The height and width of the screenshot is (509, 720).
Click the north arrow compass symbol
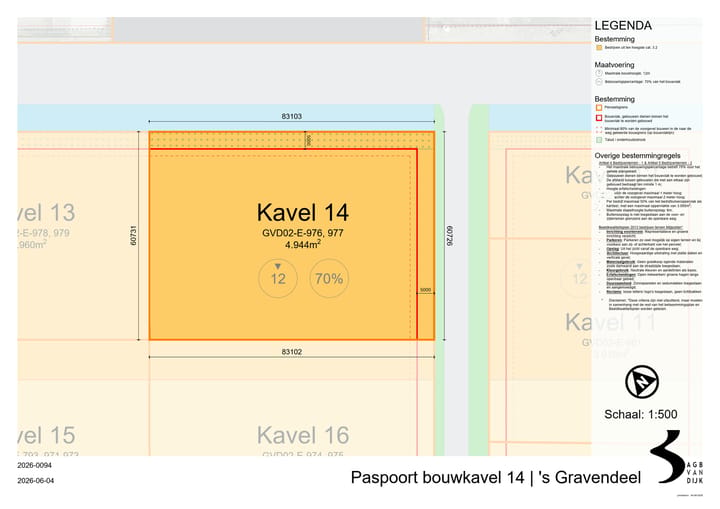click(641, 381)
